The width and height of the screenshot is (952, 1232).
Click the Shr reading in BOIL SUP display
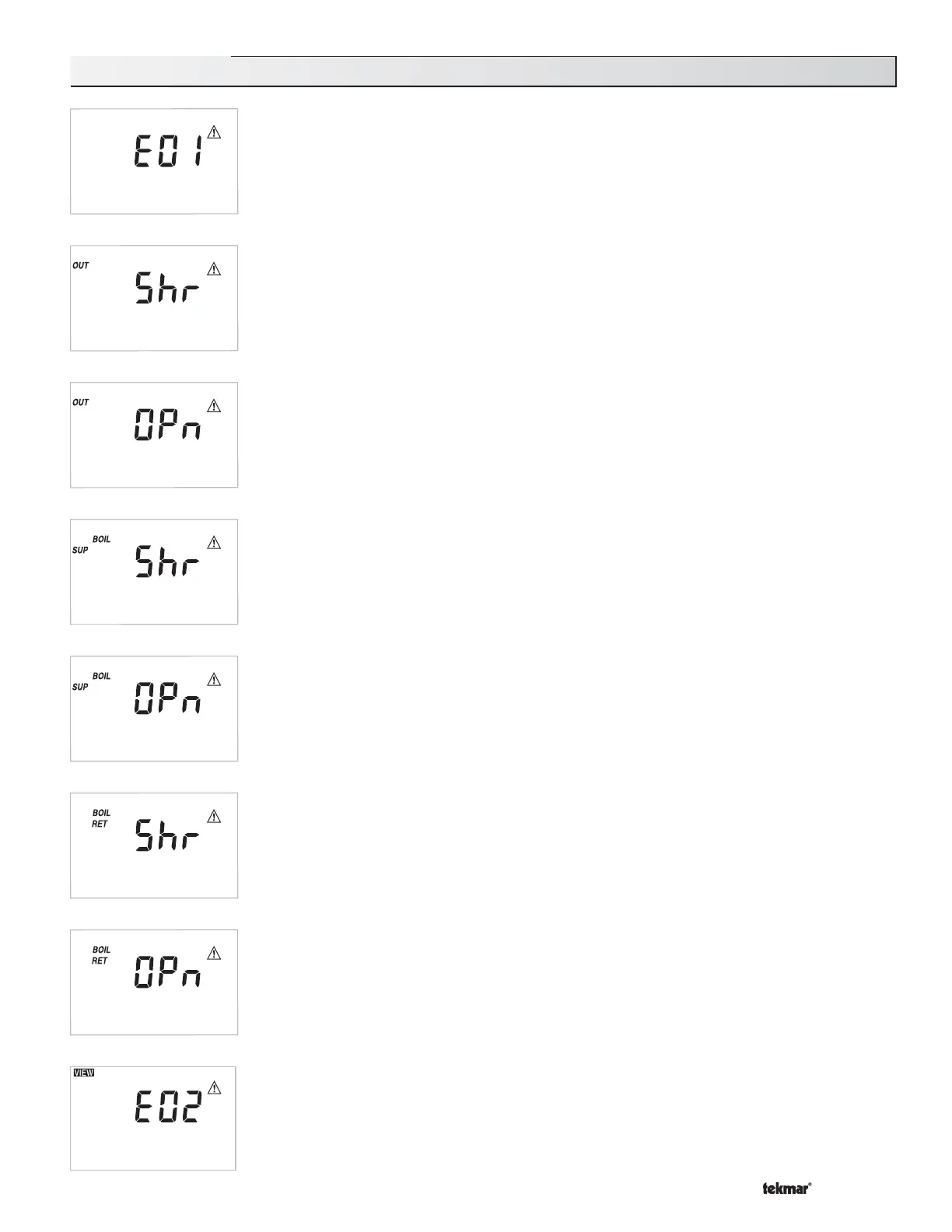(x=167, y=562)
